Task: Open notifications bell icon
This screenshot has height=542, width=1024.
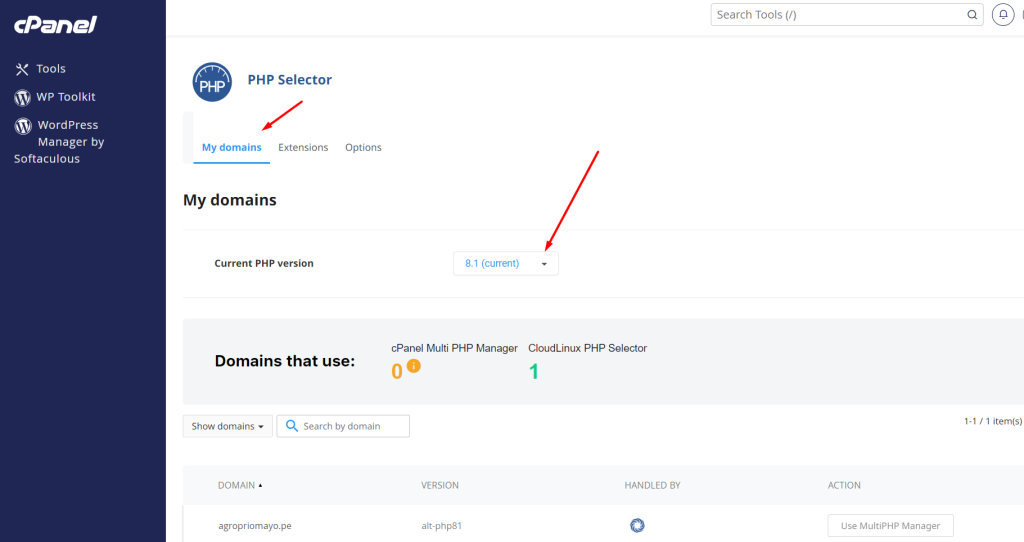Action: tap(1002, 14)
